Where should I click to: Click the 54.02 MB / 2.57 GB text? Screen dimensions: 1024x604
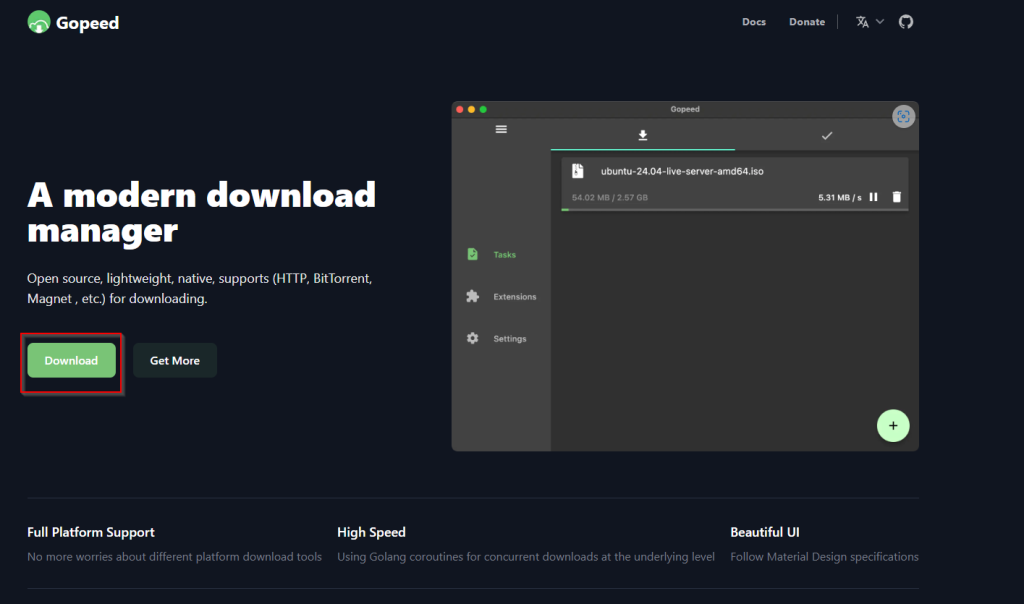(609, 197)
